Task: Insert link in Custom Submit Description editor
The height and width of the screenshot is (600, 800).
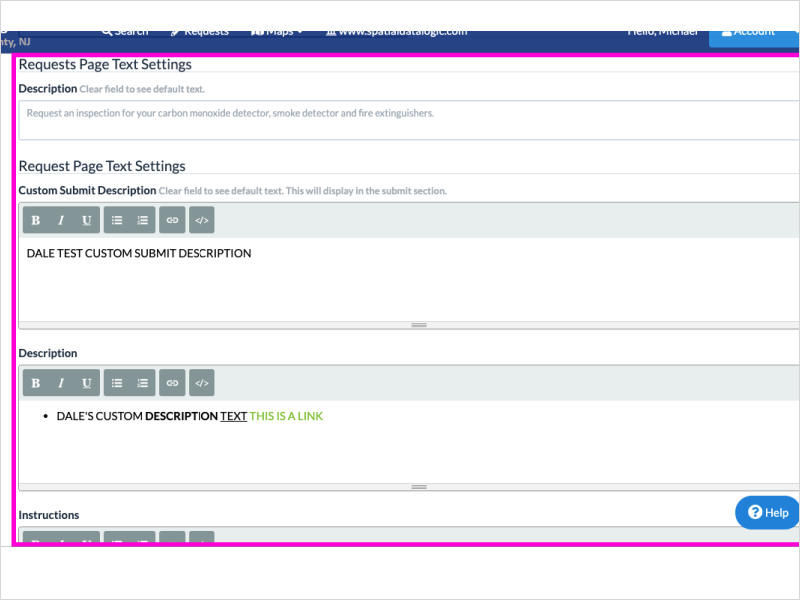Action: 172,220
